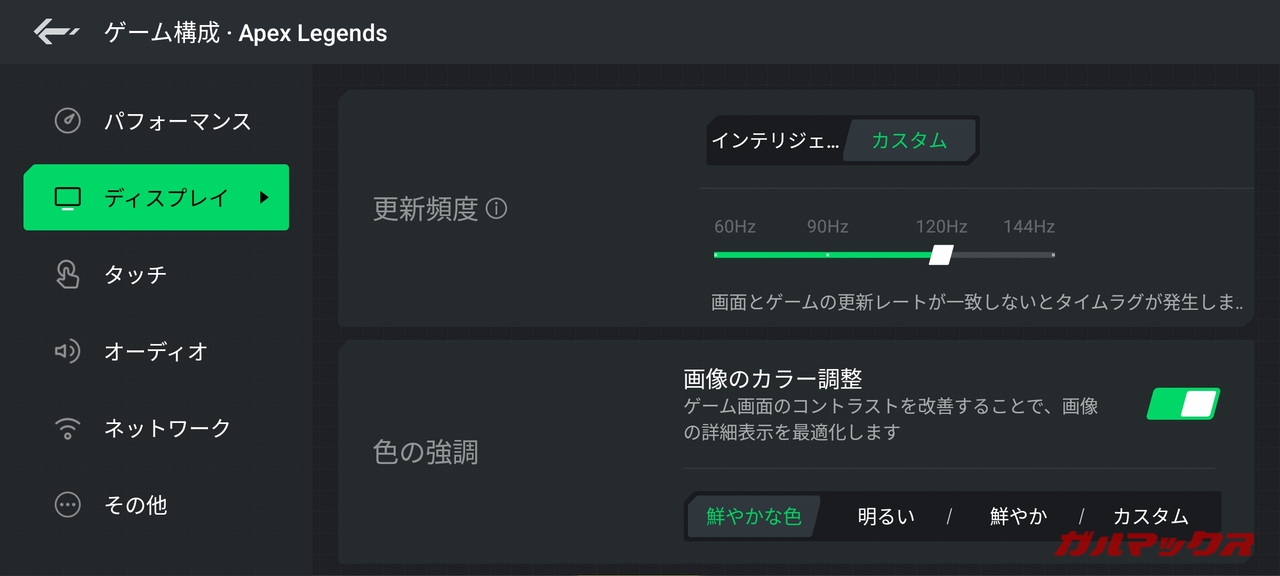Click the 更新頻度 info icon
Viewport: 1280px width, 576px height.
click(496, 209)
